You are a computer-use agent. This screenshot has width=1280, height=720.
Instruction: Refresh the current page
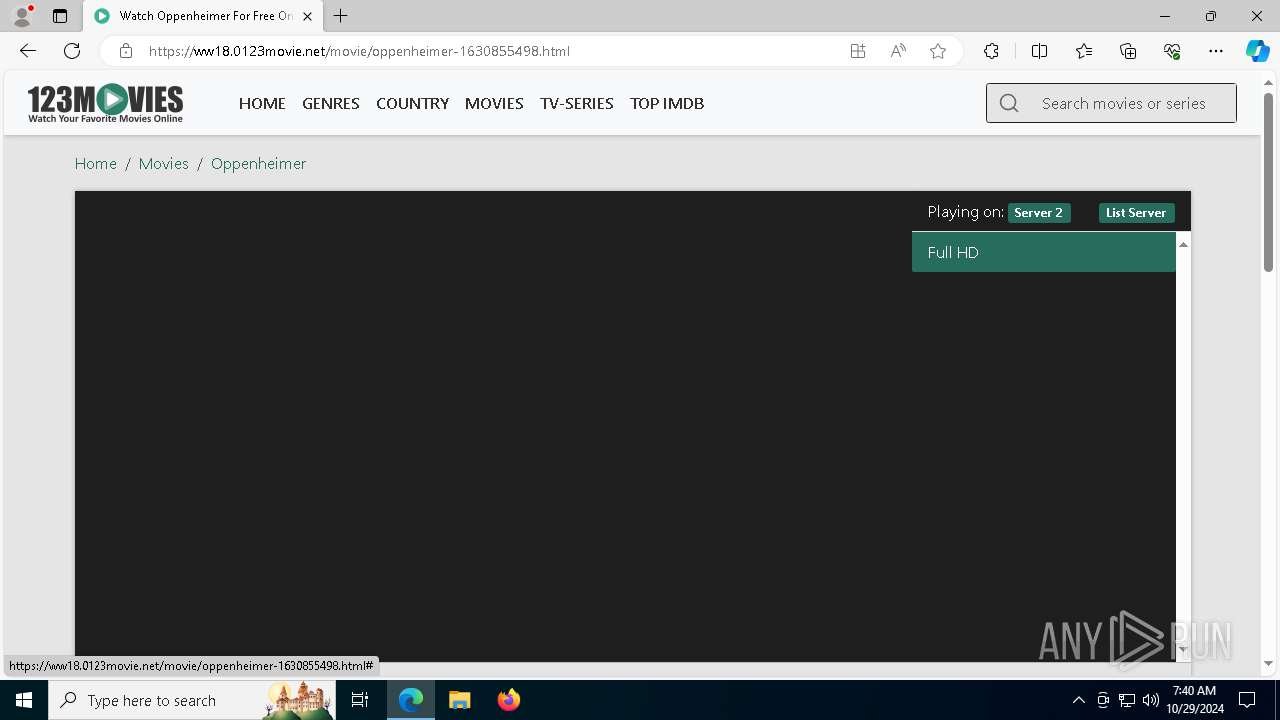(x=72, y=51)
